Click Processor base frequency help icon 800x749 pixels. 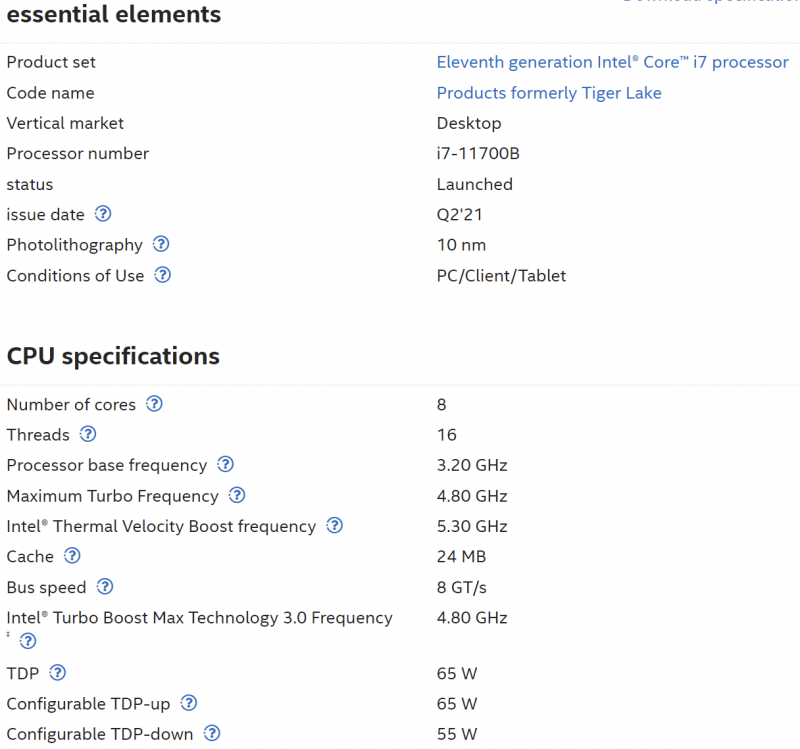(x=226, y=465)
